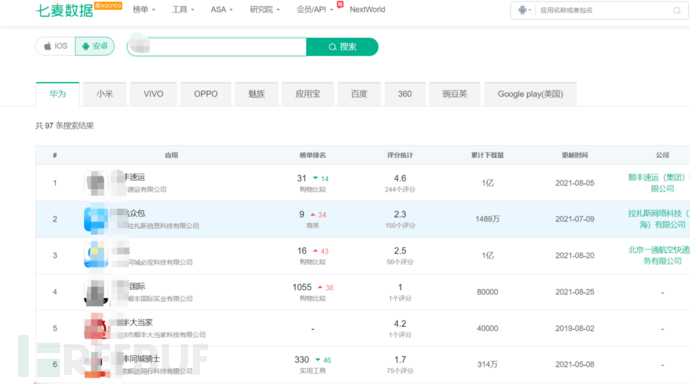Open the app icon of row 4 国际
Image resolution: width=690 pixels, height=384 pixels.
click(96, 292)
